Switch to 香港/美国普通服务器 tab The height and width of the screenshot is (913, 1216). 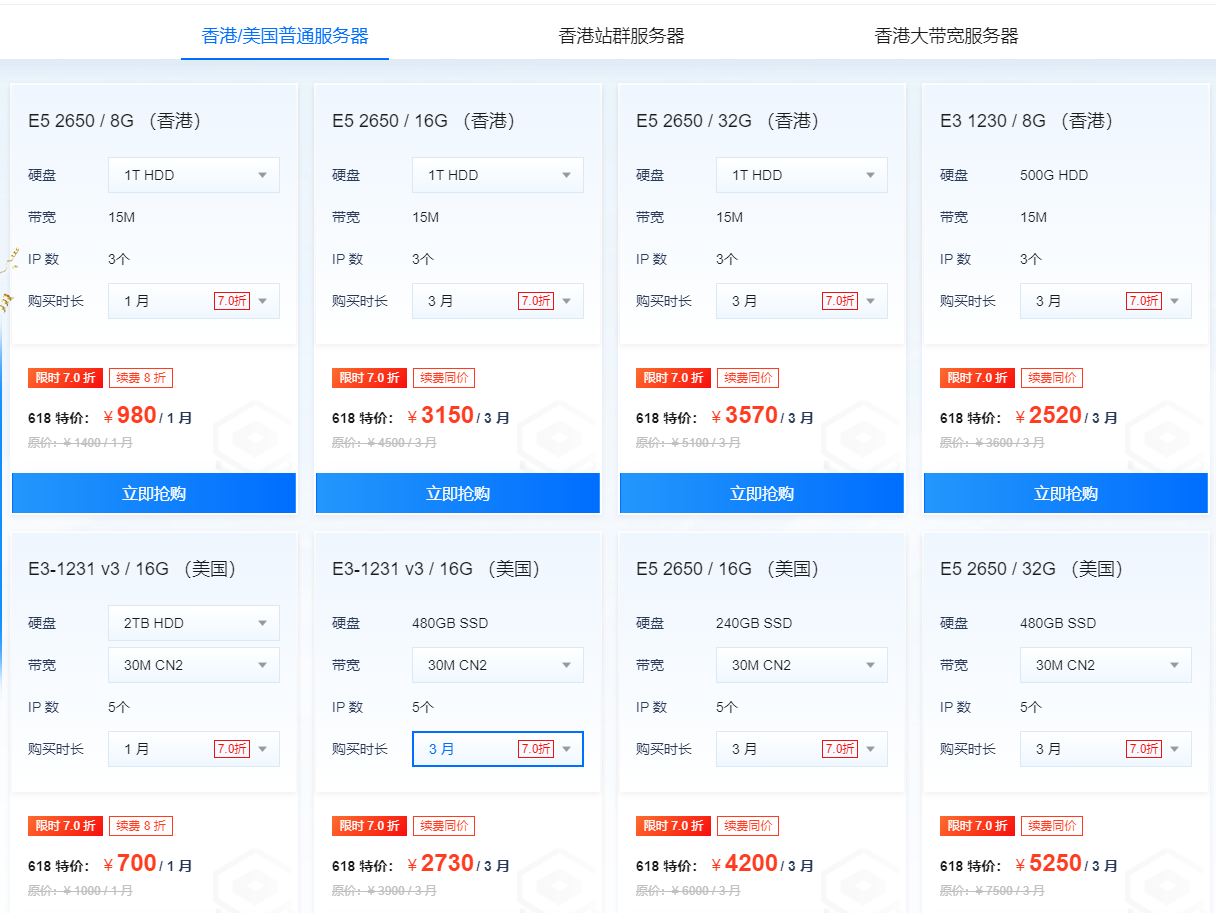[x=285, y=36]
